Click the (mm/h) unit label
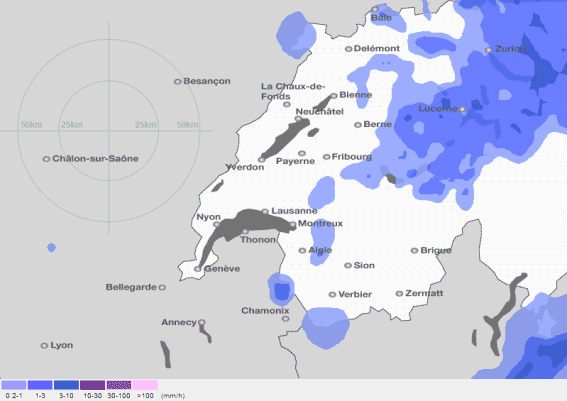567x401 pixels. tap(173, 396)
